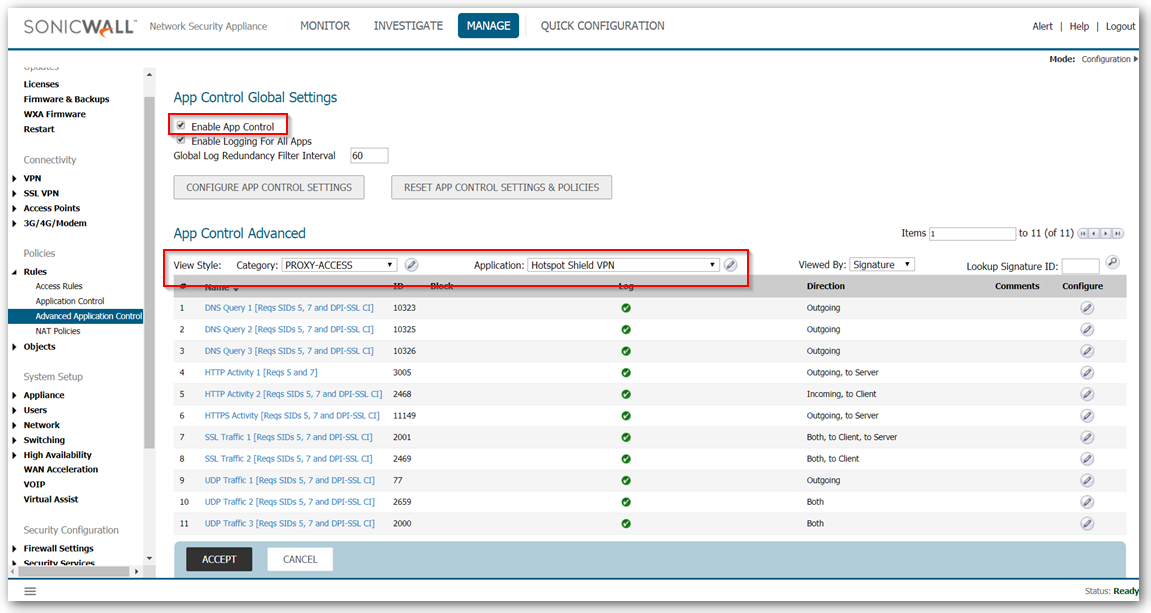This screenshot has width=1151, height=613.
Task: Edit HTTP Activity 2 signature settings icon
Action: pyautogui.click(x=1086, y=394)
